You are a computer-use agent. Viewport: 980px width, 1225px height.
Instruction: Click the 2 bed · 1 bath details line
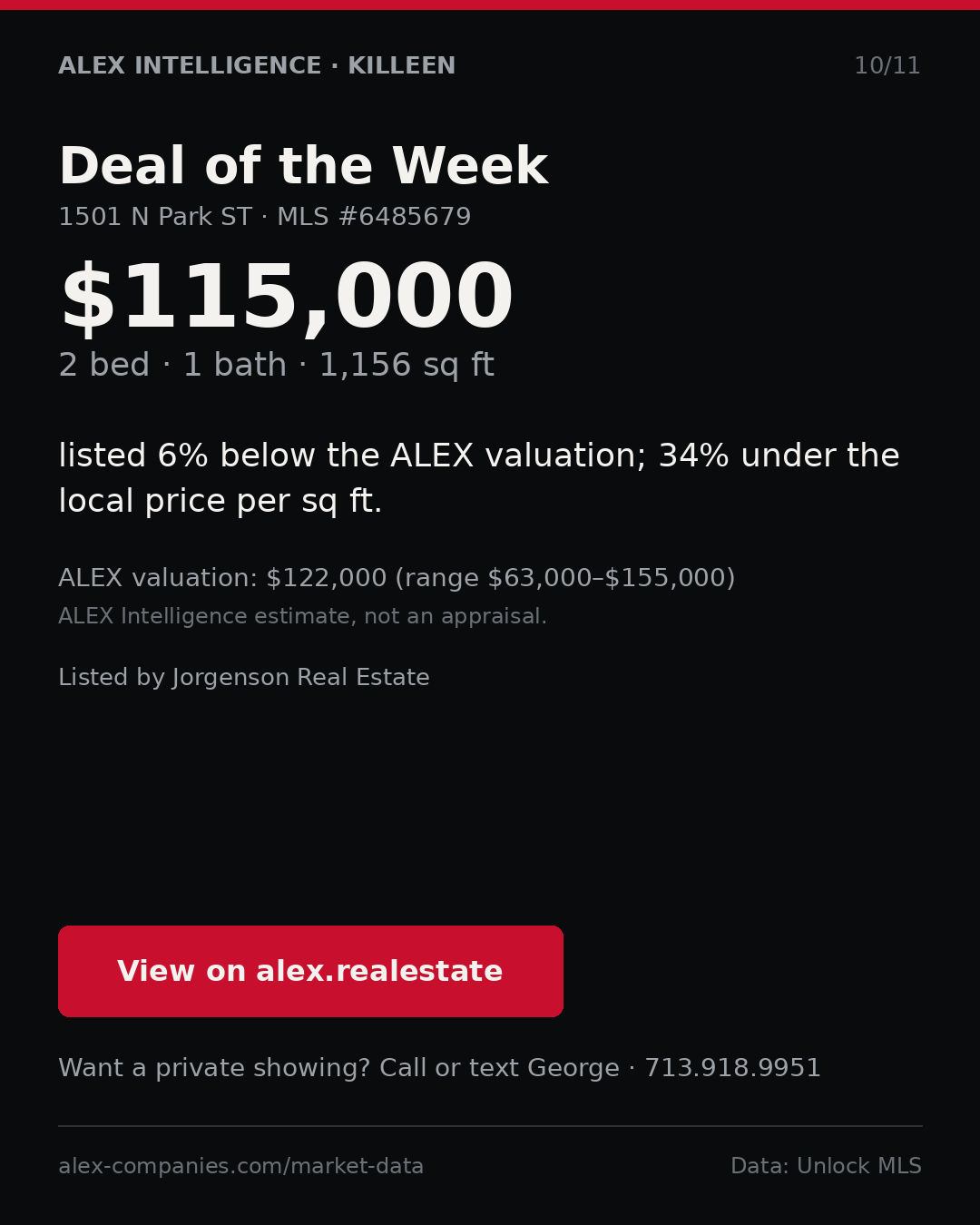(172, 365)
